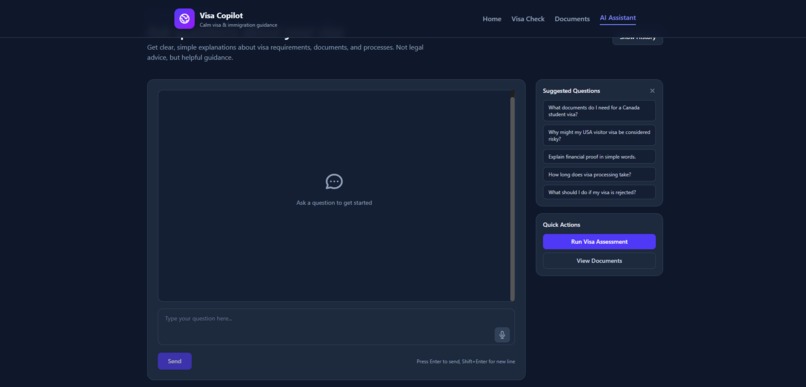Select What should I do if visa rejected
806x387 pixels.
point(599,192)
